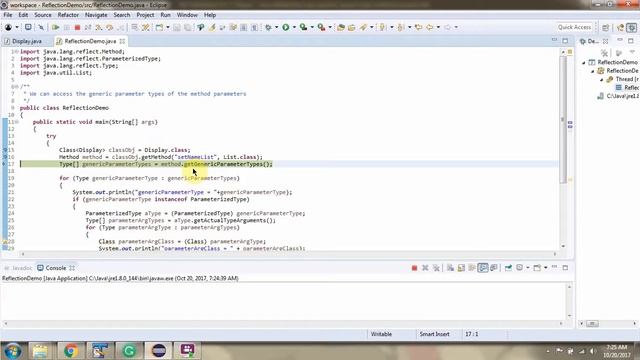Open Google Chrome from the taskbar
Screen dimensions: 640x360
[x=71, y=351]
